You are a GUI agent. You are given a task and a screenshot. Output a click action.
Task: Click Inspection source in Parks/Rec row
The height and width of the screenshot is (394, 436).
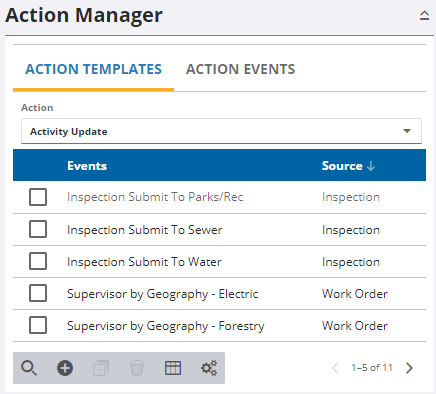pyautogui.click(x=351, y=197)
